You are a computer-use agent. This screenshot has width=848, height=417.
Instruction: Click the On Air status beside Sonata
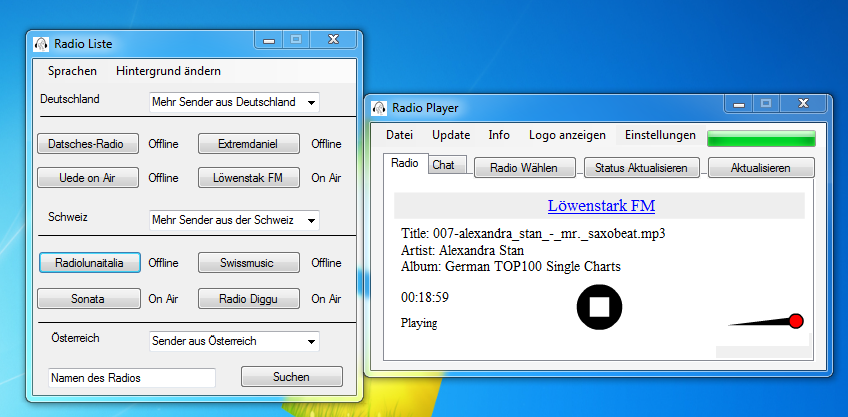coord(163,299)
